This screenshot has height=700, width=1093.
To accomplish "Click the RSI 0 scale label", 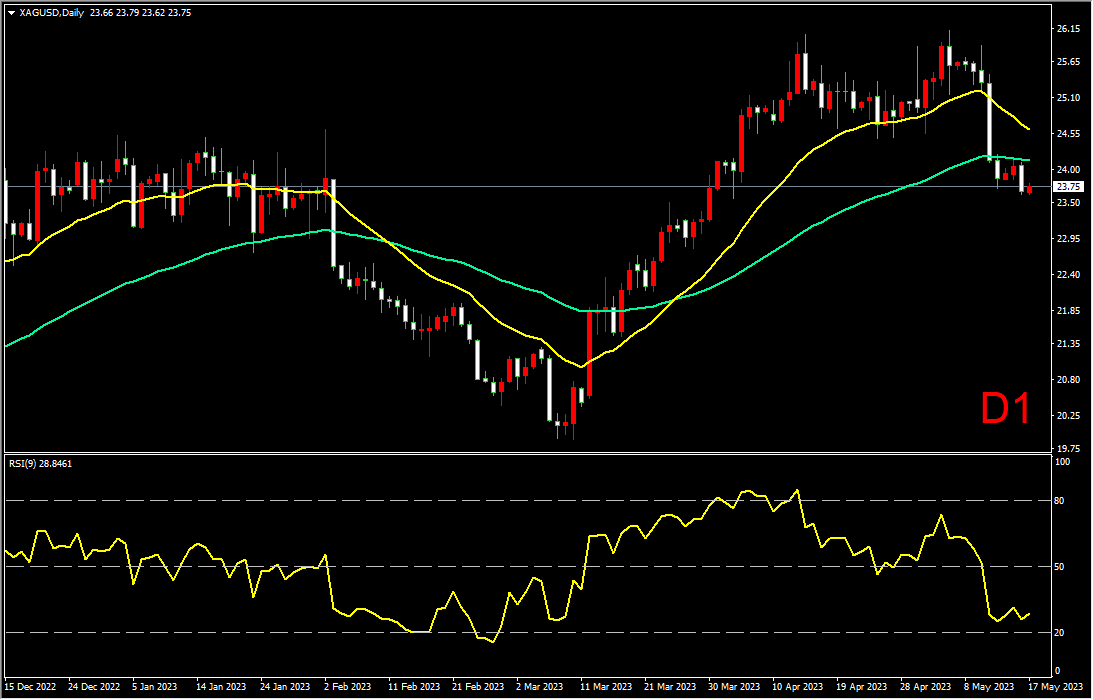I will click(x=1059, y=671).
